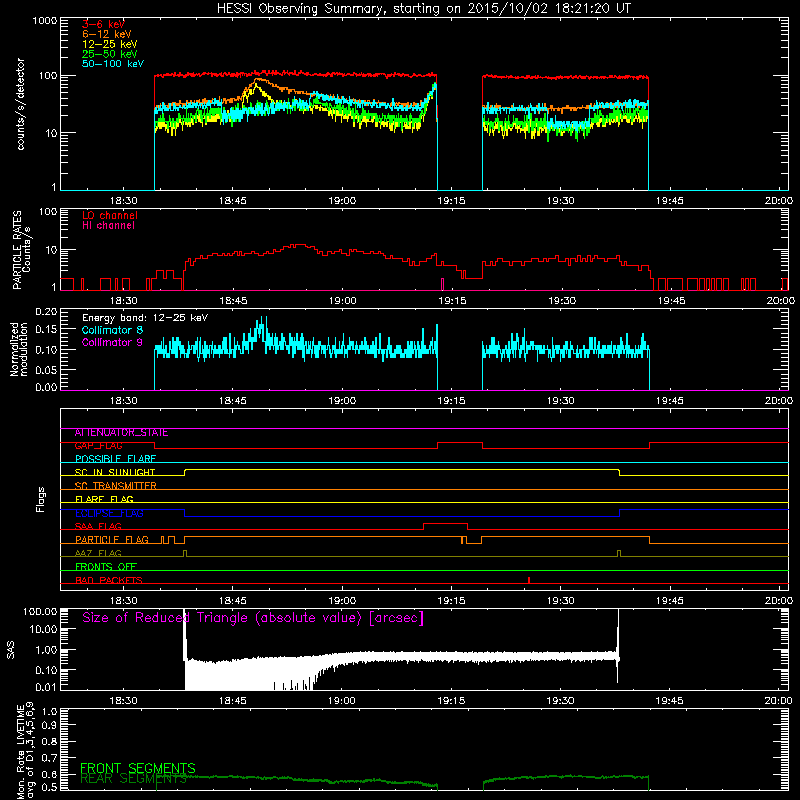The image size is (800, 800).
Task: Select the POSSIBLE_FLARE flag label
Action: [115, 459]
